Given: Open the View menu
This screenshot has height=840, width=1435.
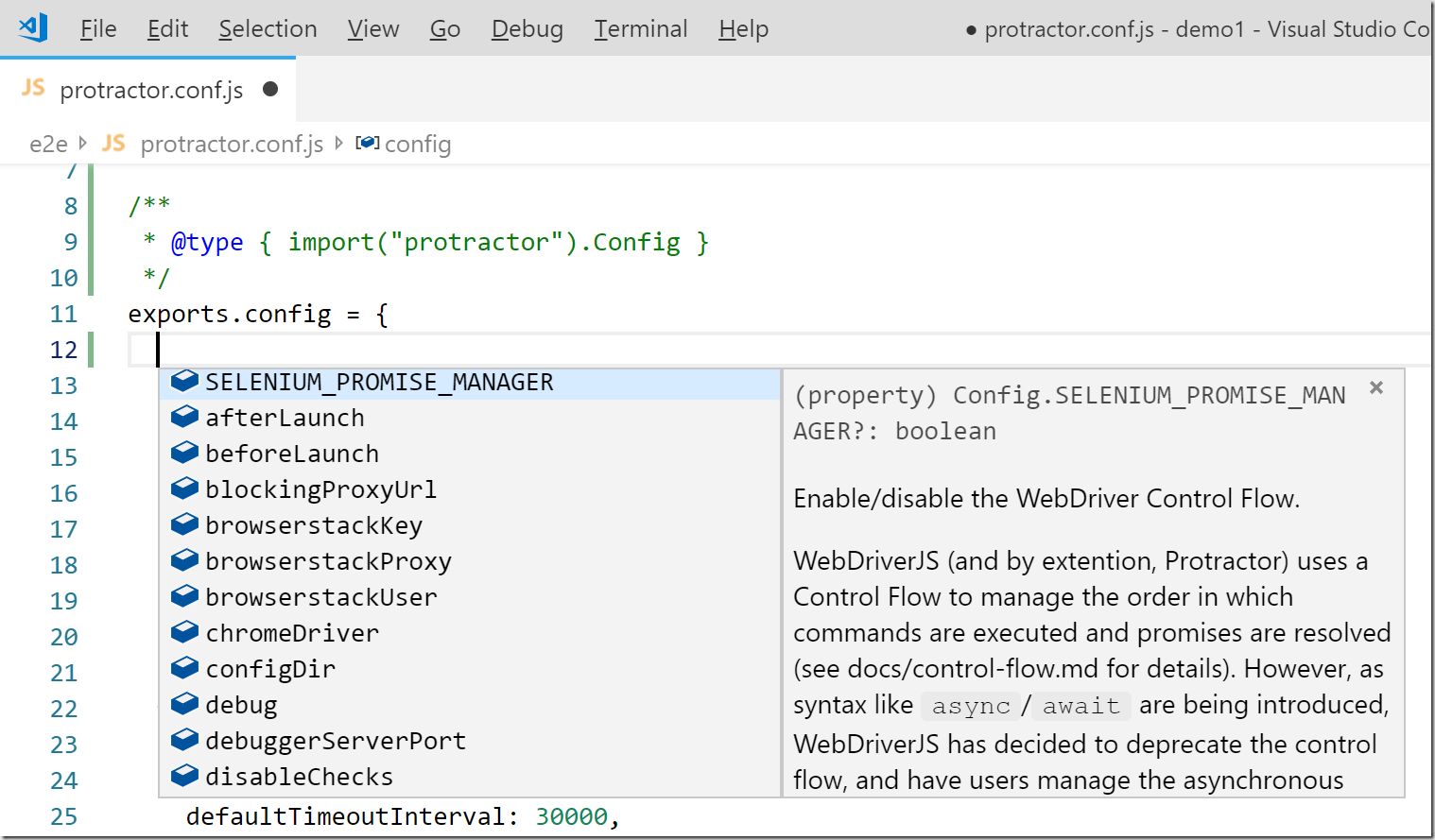Looking at the screenshot, I should click(373, 29).
